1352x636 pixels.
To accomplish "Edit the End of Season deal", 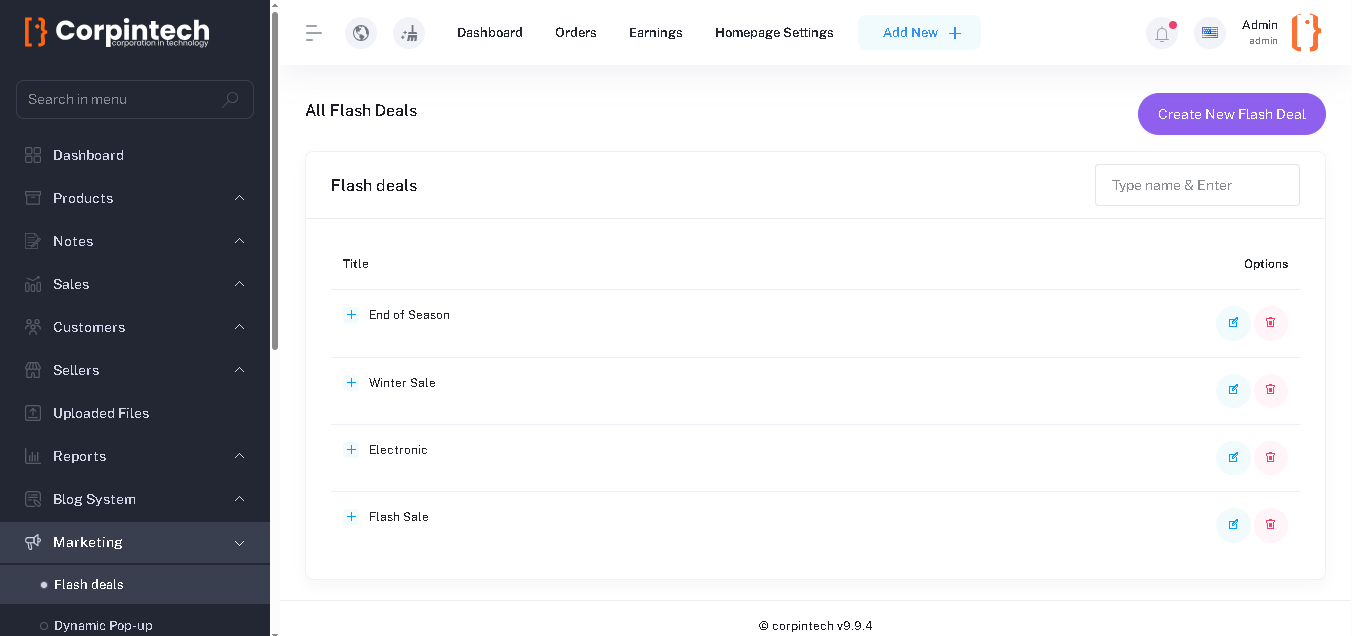I will click(x=1233, y=323).
